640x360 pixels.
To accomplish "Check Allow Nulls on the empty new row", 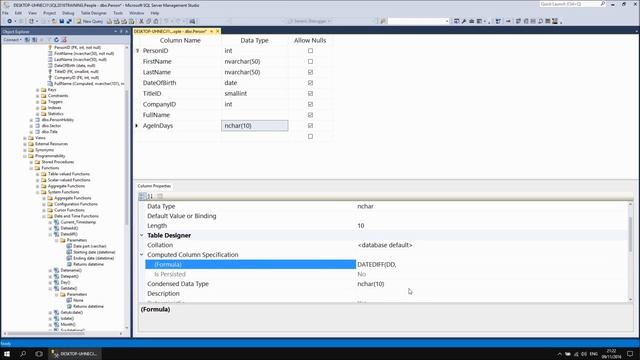I will 310,136.
